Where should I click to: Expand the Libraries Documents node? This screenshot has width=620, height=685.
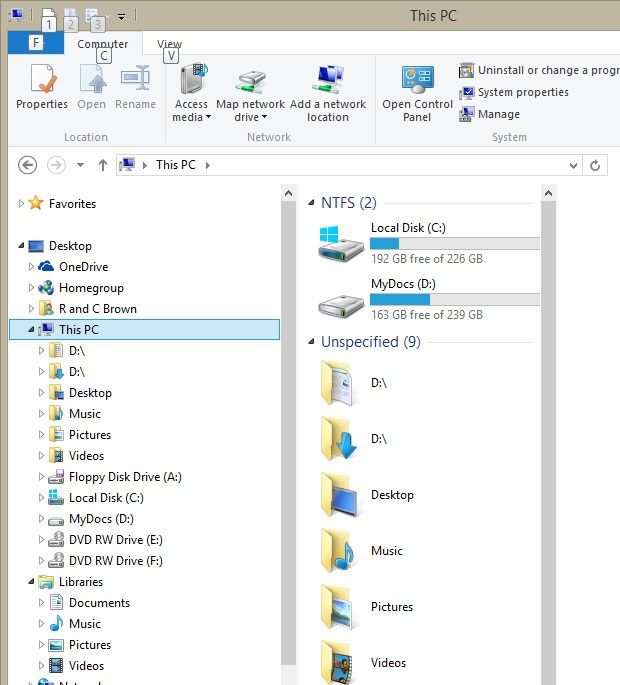(41, 603)
